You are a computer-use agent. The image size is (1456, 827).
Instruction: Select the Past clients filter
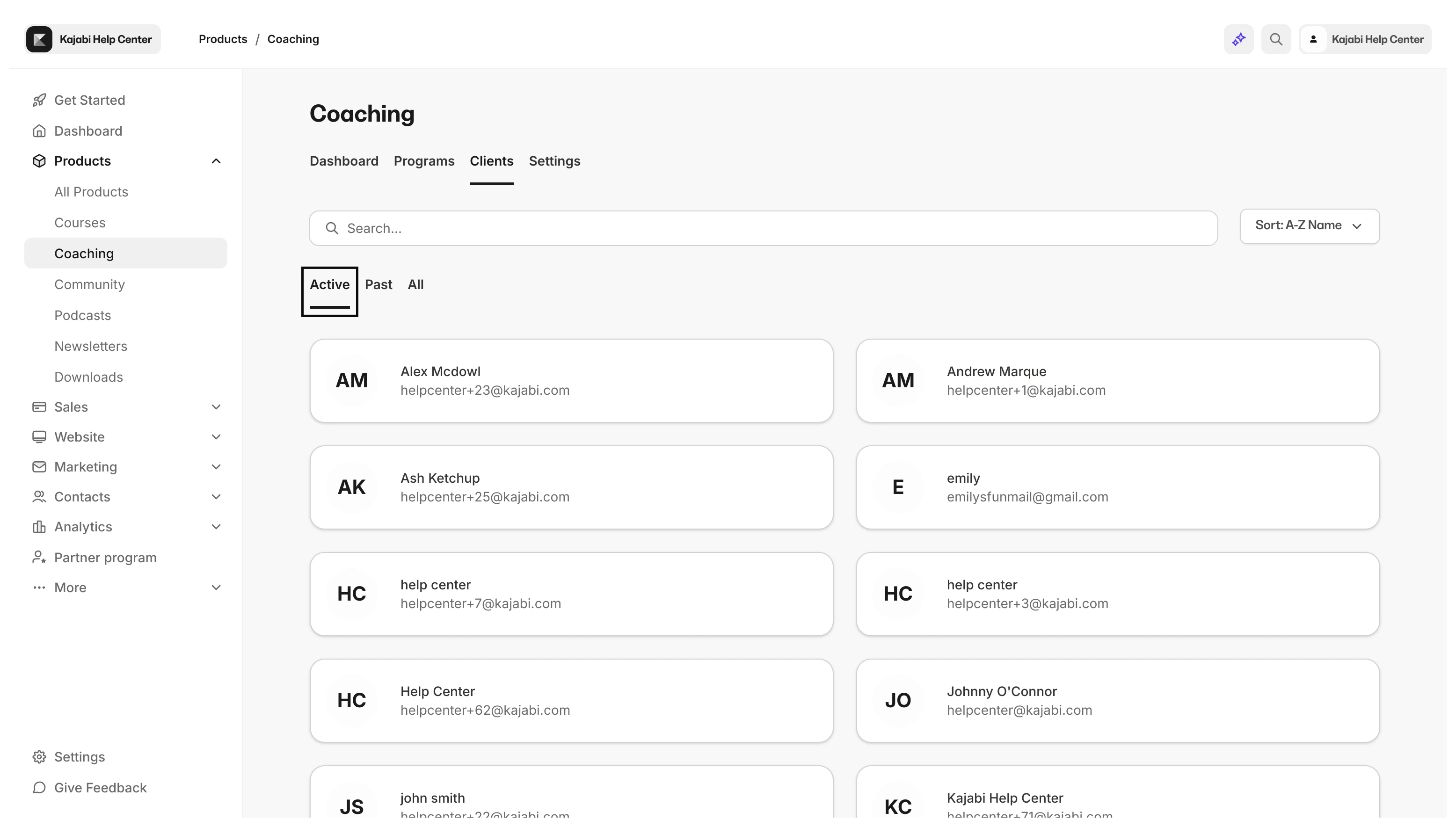tap(379, 284)
